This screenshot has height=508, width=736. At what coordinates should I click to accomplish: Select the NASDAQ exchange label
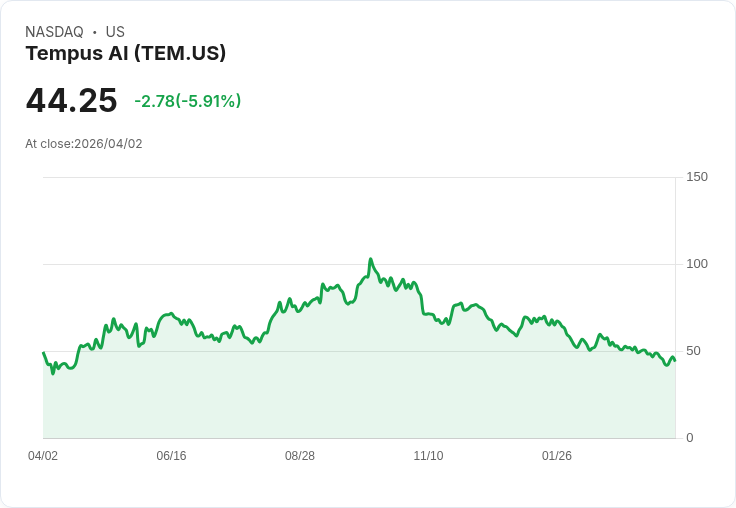[54, 32]
